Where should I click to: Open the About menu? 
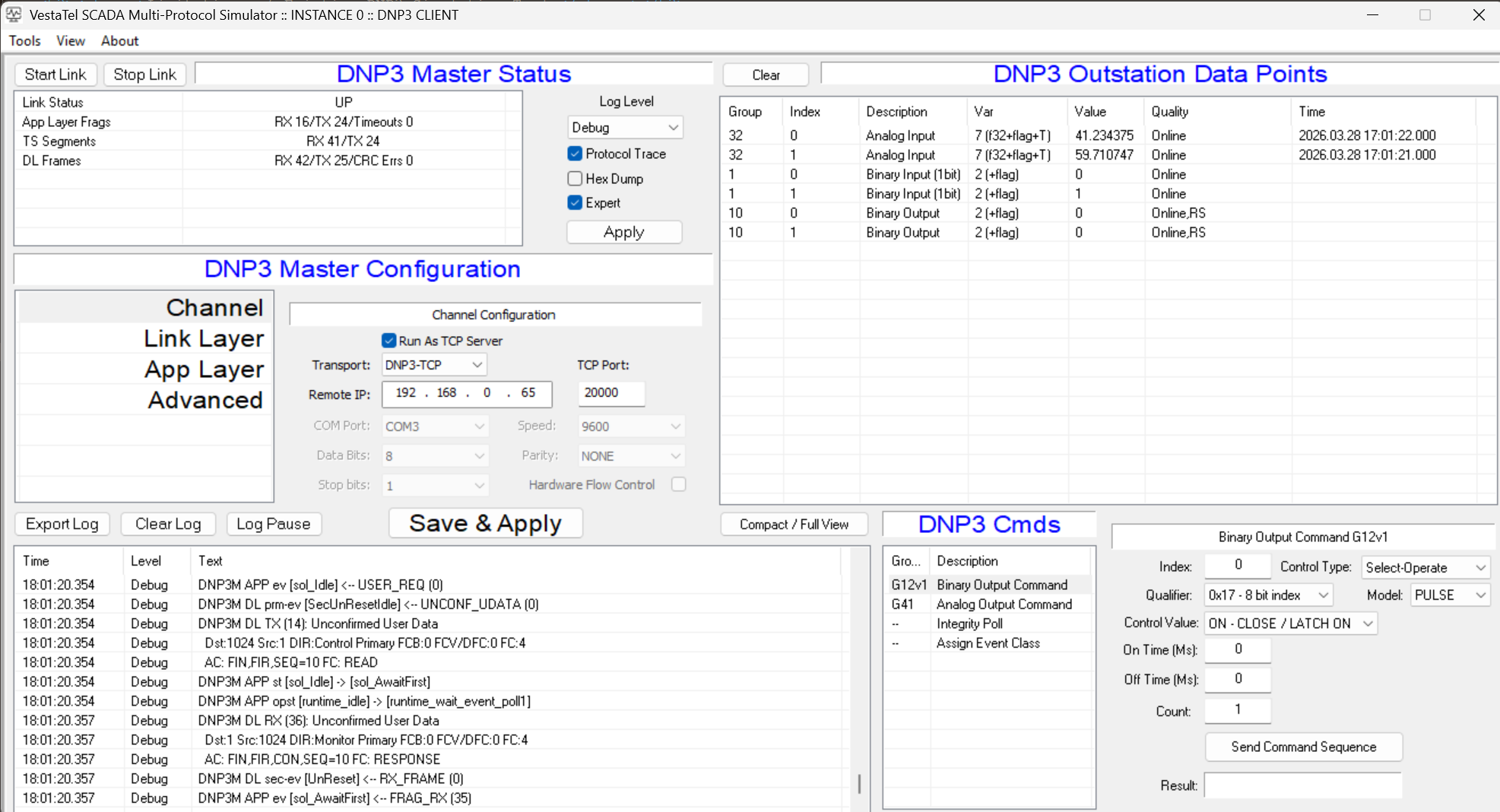pos(119,41)
